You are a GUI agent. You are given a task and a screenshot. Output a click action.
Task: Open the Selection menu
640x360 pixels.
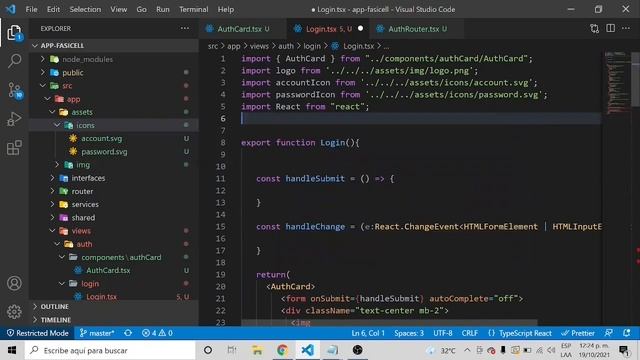click(85, 9)
